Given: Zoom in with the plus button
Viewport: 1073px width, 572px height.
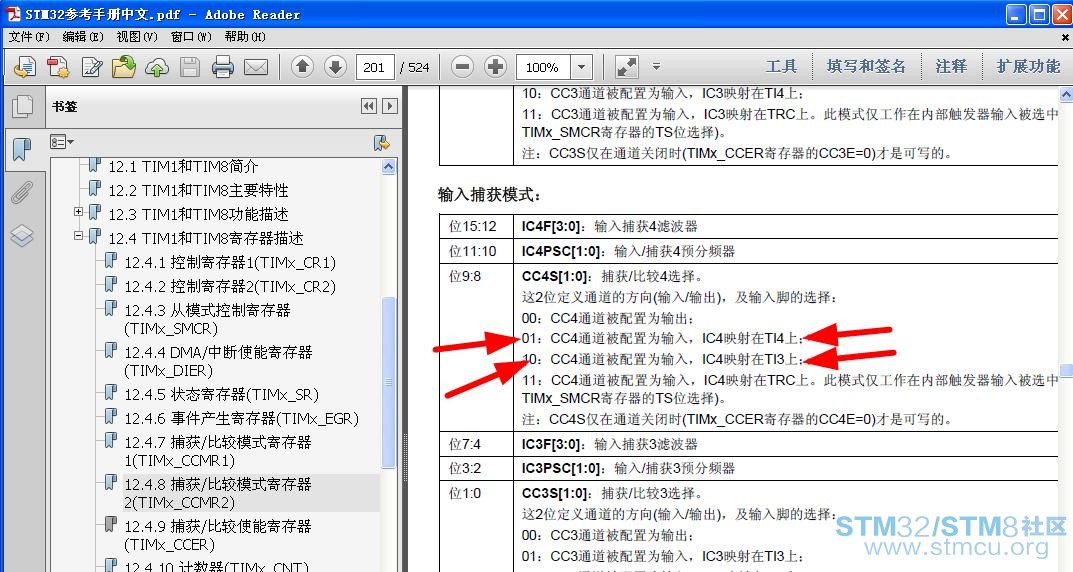Looking at the screenshot, I should tap(495, 66).
